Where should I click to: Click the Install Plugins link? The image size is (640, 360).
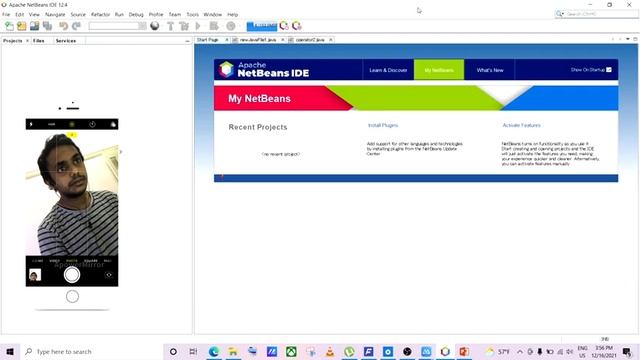point(383,125)
